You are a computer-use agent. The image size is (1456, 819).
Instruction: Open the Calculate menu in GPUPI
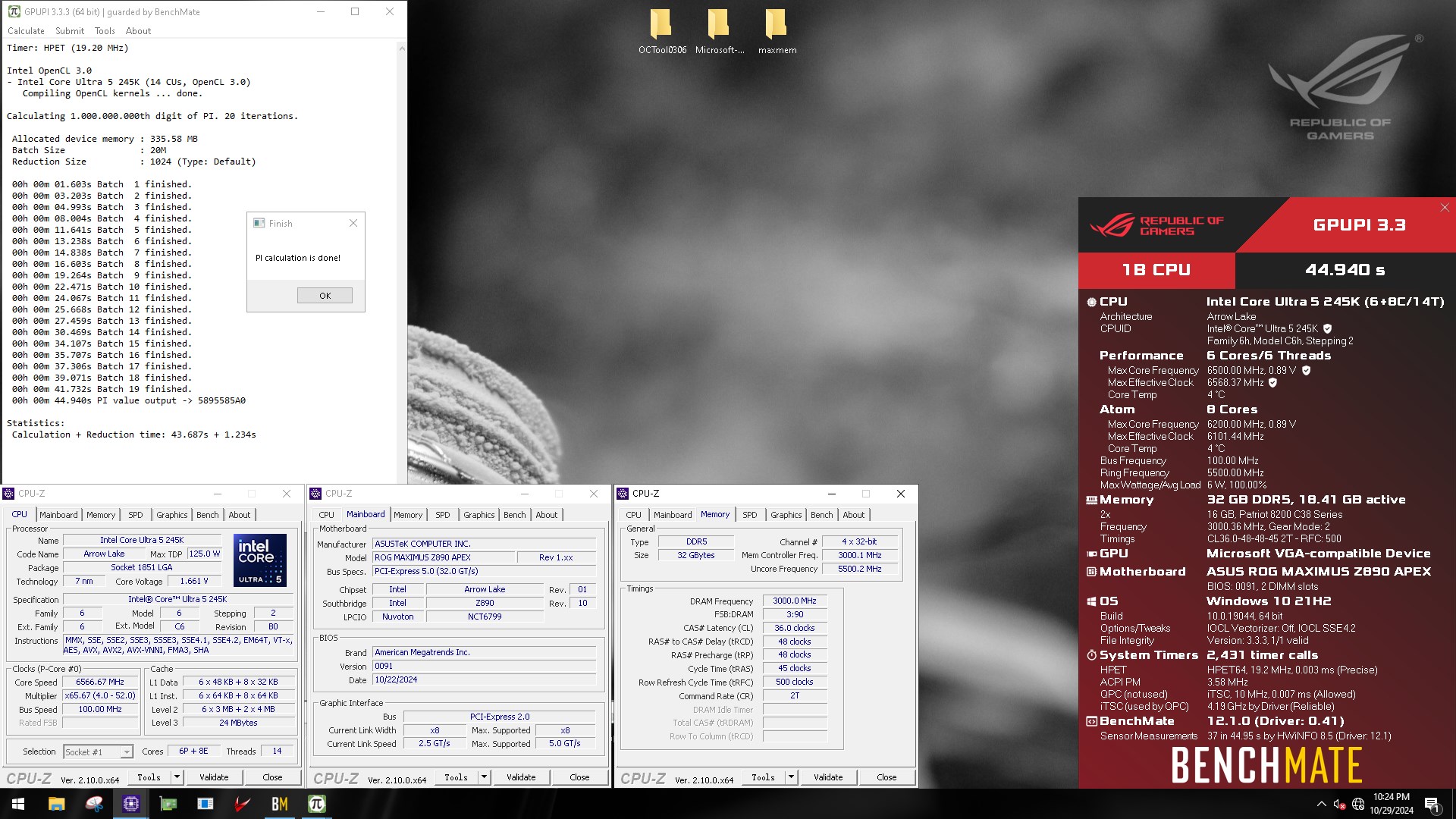coord(26,31)
